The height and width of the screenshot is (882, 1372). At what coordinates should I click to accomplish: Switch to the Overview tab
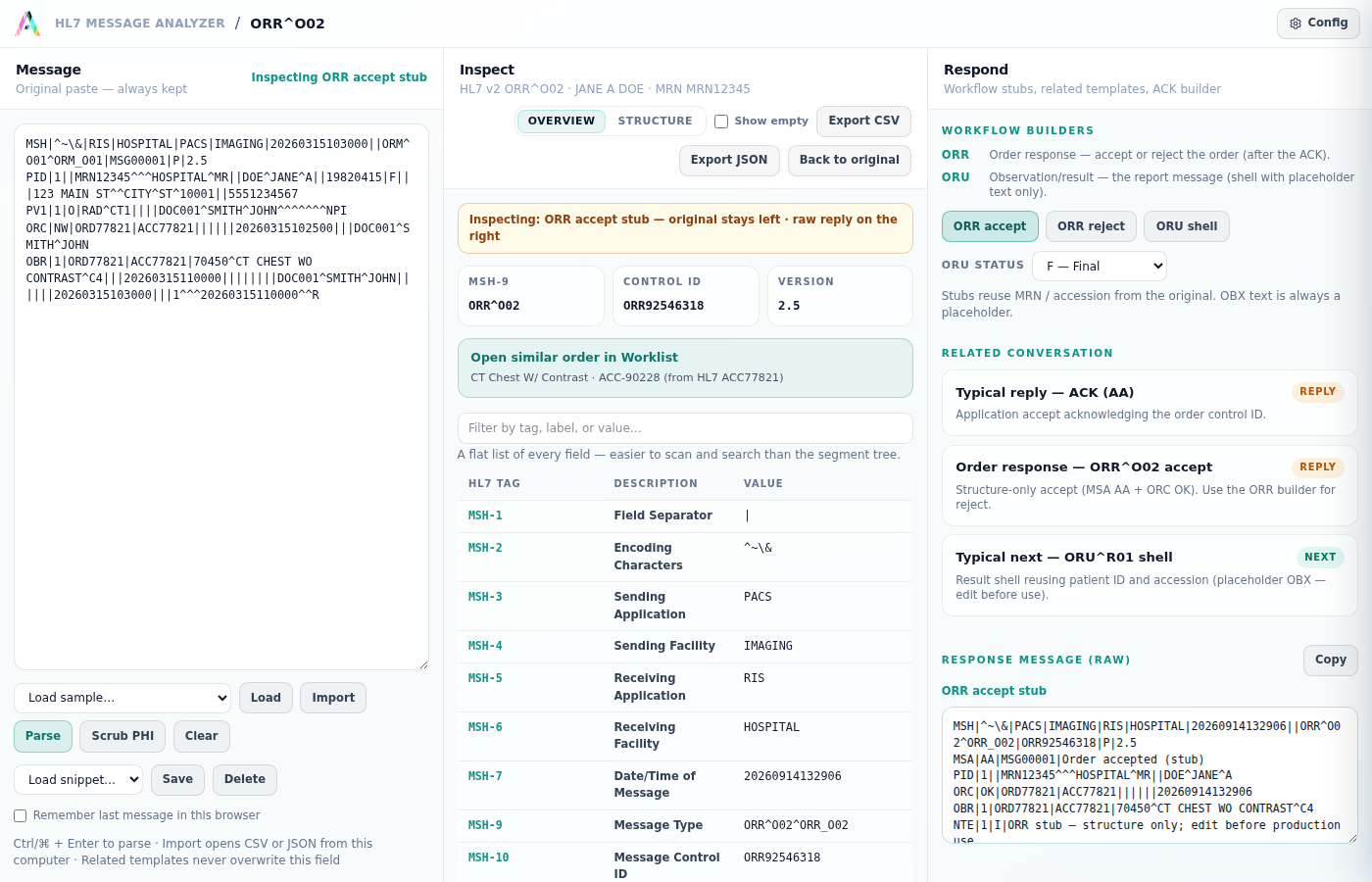(561, 121)
